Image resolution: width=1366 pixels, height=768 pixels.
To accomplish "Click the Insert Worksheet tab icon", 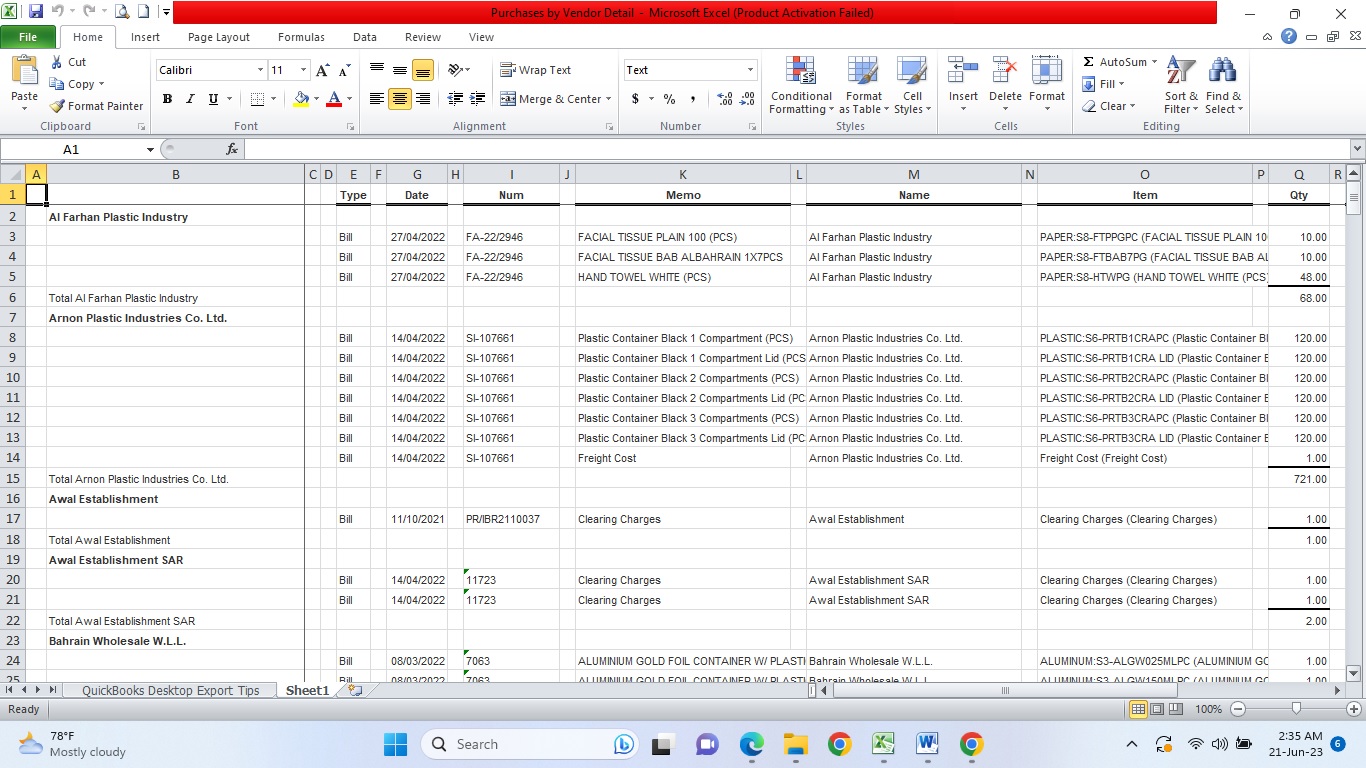I will tap(355, 690).
